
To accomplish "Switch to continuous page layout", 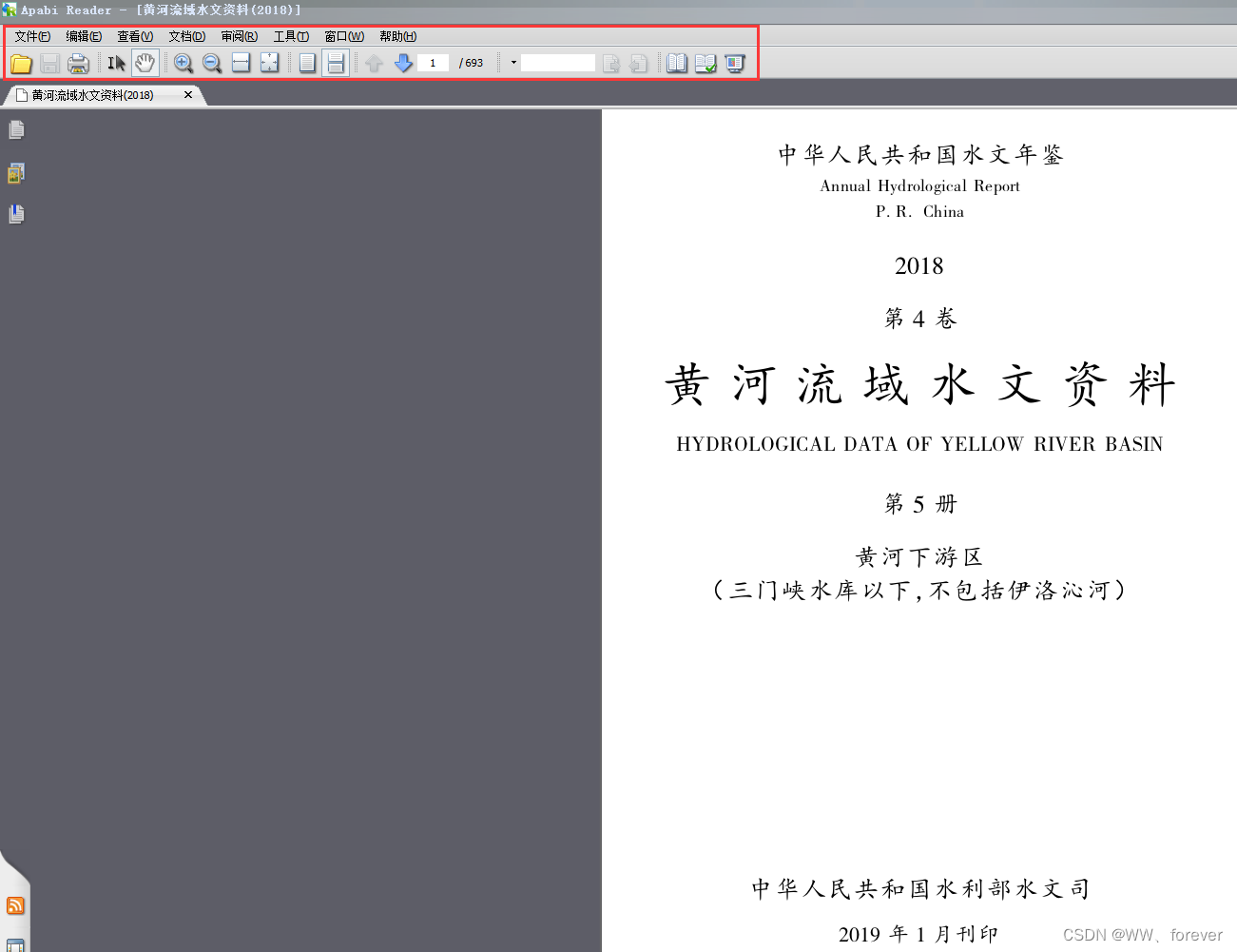I will [x=336, y=64].
